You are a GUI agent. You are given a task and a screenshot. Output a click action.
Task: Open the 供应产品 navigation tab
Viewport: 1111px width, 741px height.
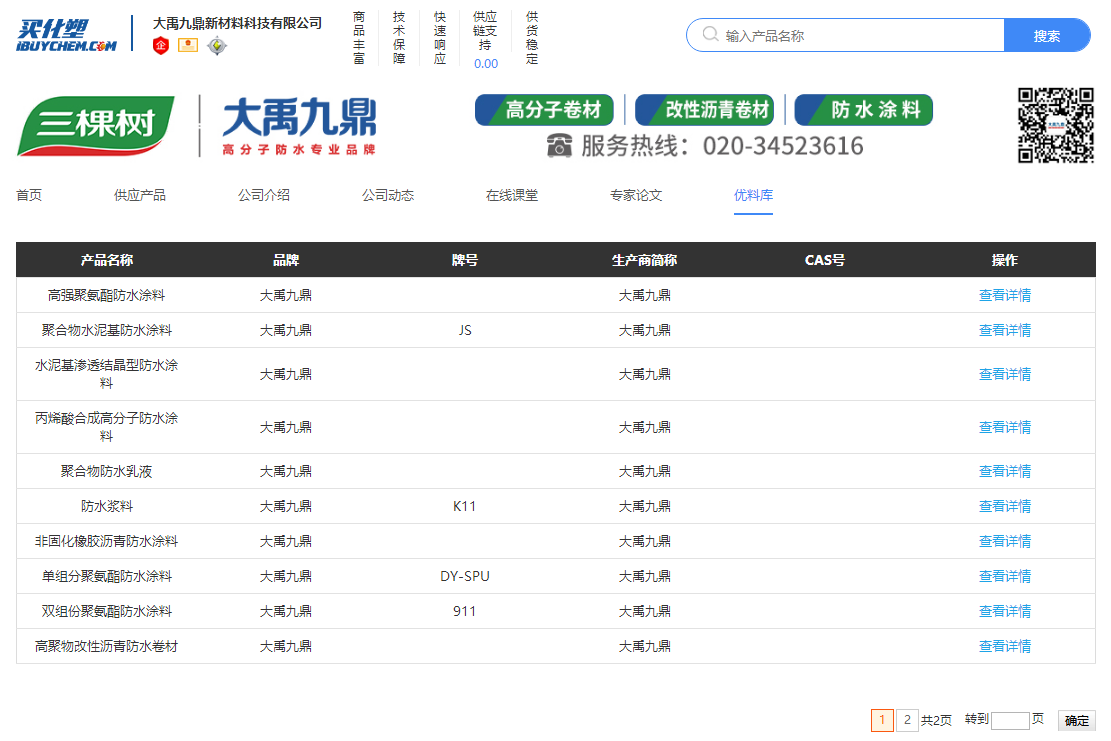[140, 195]
